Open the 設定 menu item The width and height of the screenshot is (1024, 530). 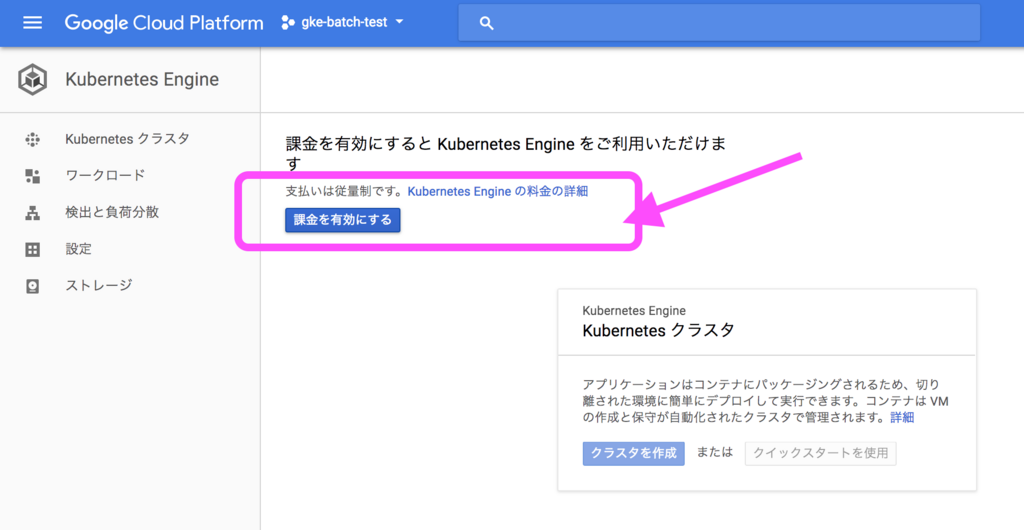click(78, 249)
